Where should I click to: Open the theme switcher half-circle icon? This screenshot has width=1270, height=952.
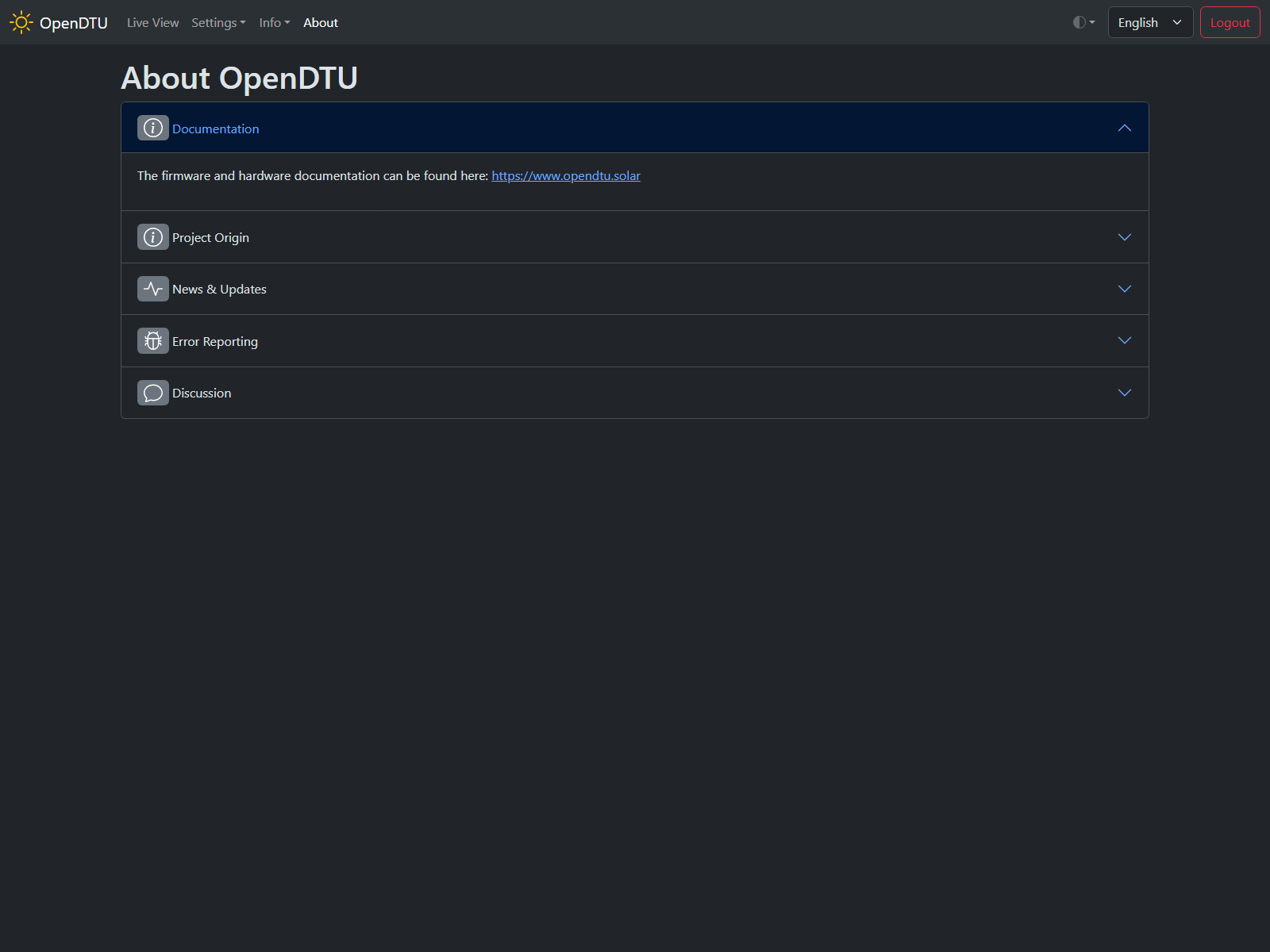[1083, 22]
